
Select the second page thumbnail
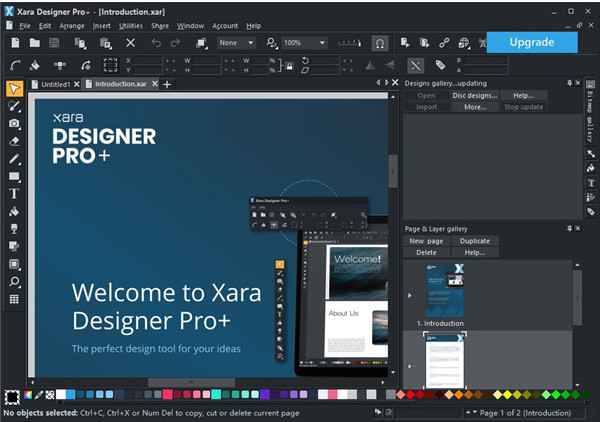(x=445, y=360)
